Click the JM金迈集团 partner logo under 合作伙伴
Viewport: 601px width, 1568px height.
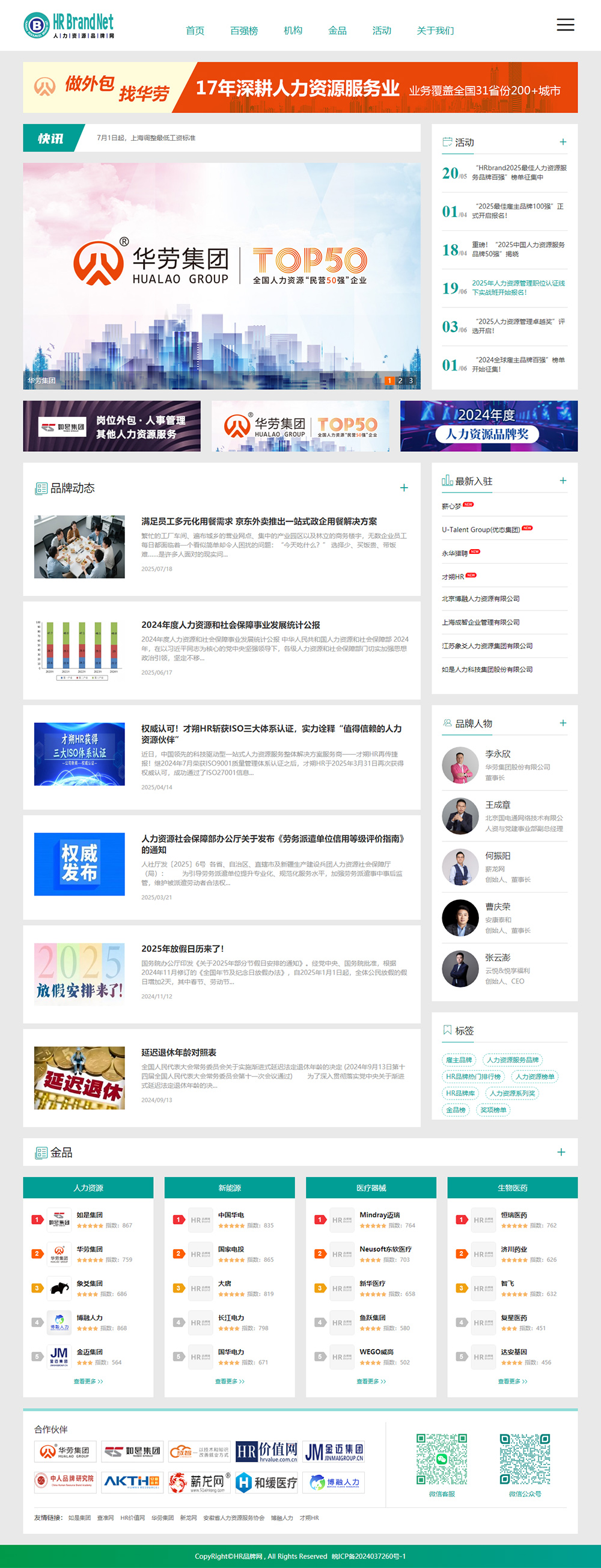click(x=334, y=1452)
